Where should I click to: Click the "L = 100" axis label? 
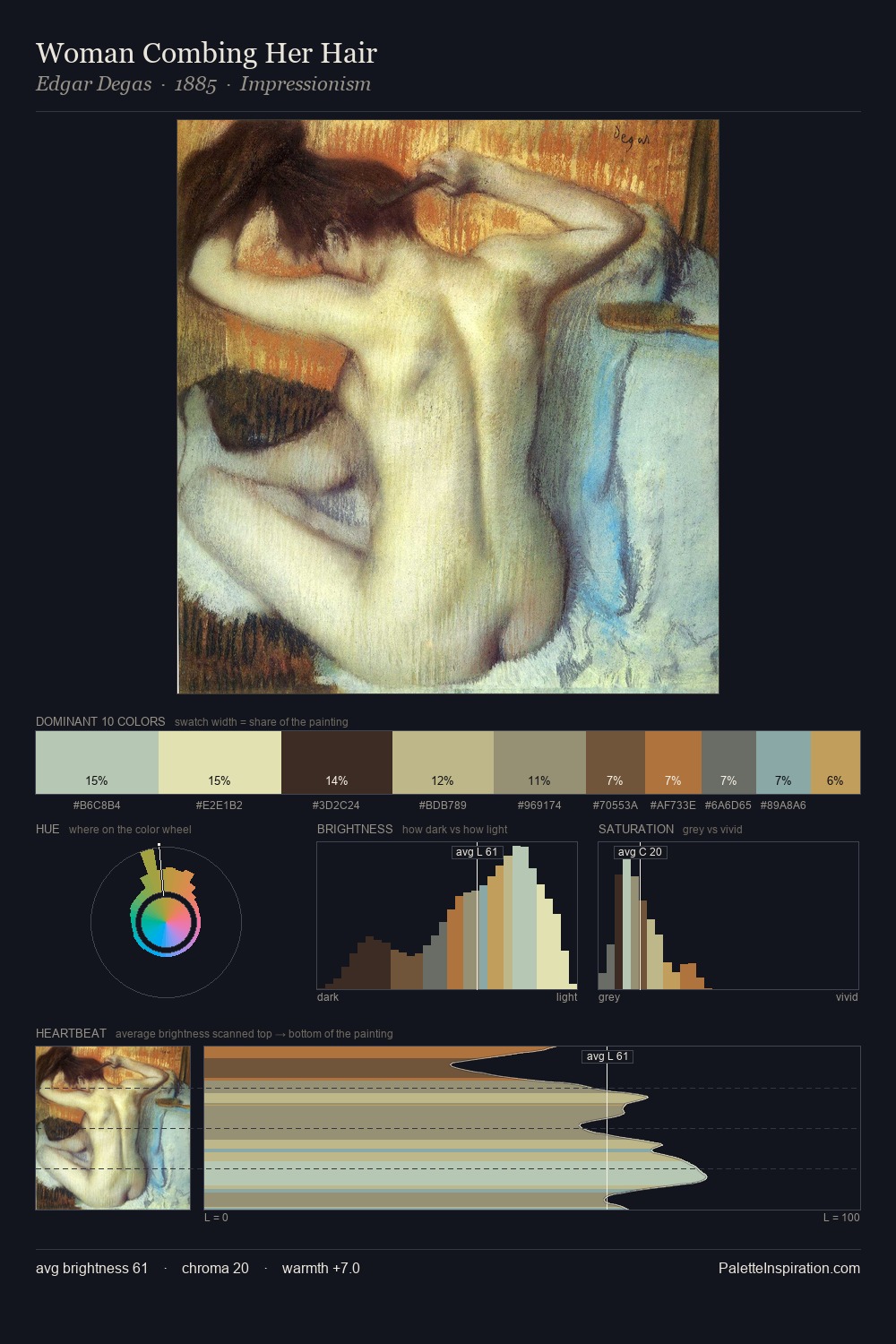tap(841, 1218)
